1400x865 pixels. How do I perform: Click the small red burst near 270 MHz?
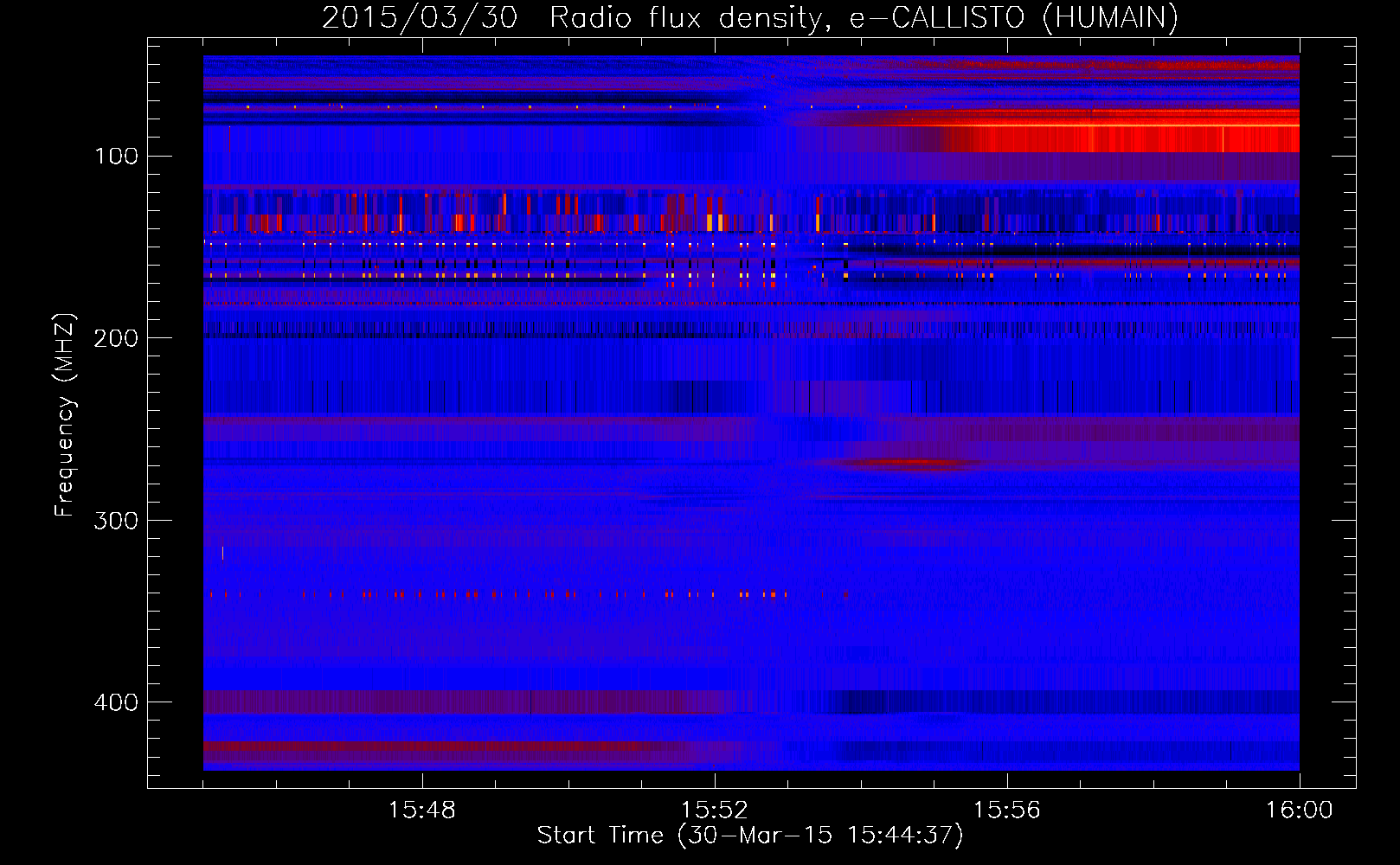pyautogui.click(x=913, y=463)
